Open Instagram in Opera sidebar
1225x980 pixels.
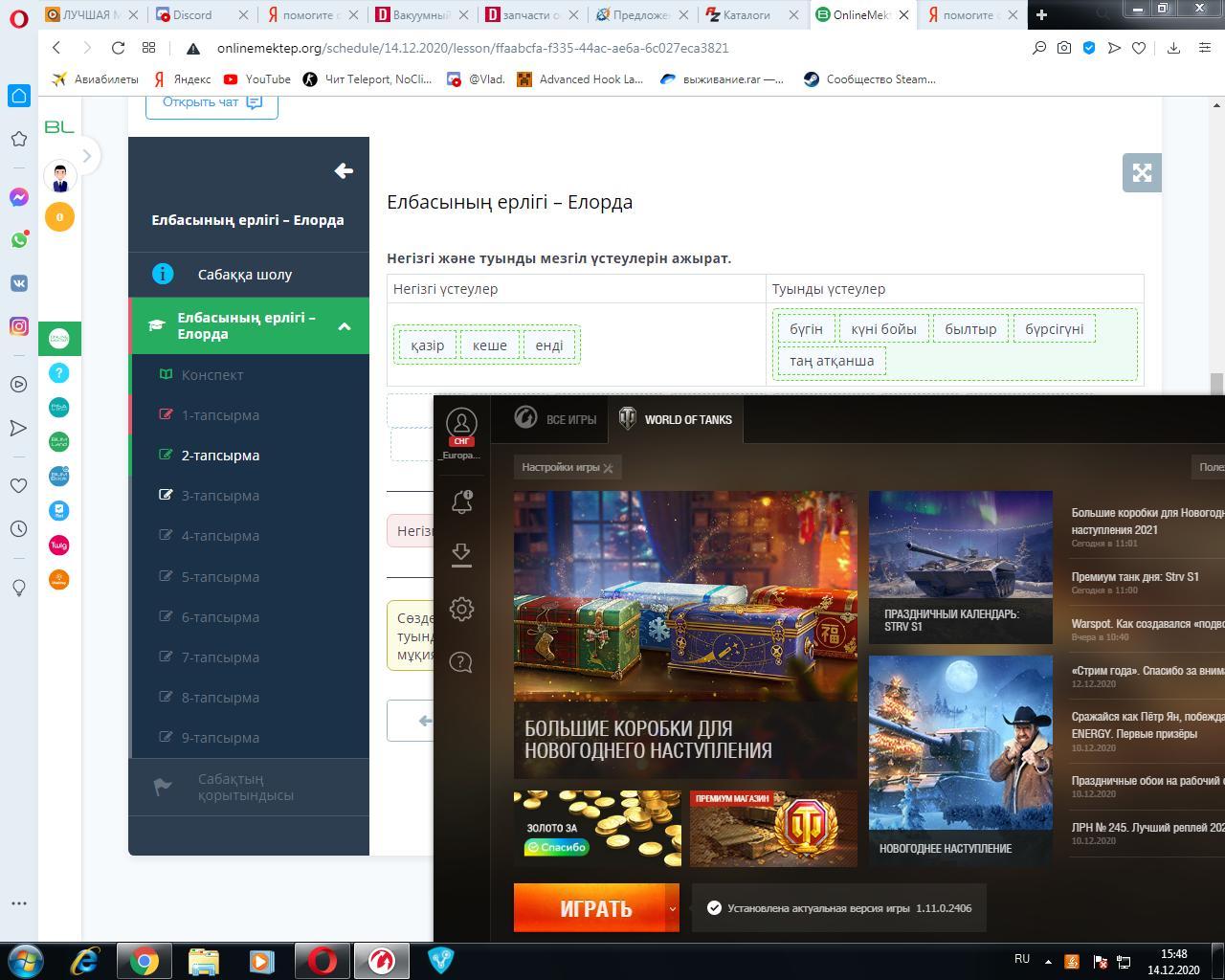click(x=19, y=326)
